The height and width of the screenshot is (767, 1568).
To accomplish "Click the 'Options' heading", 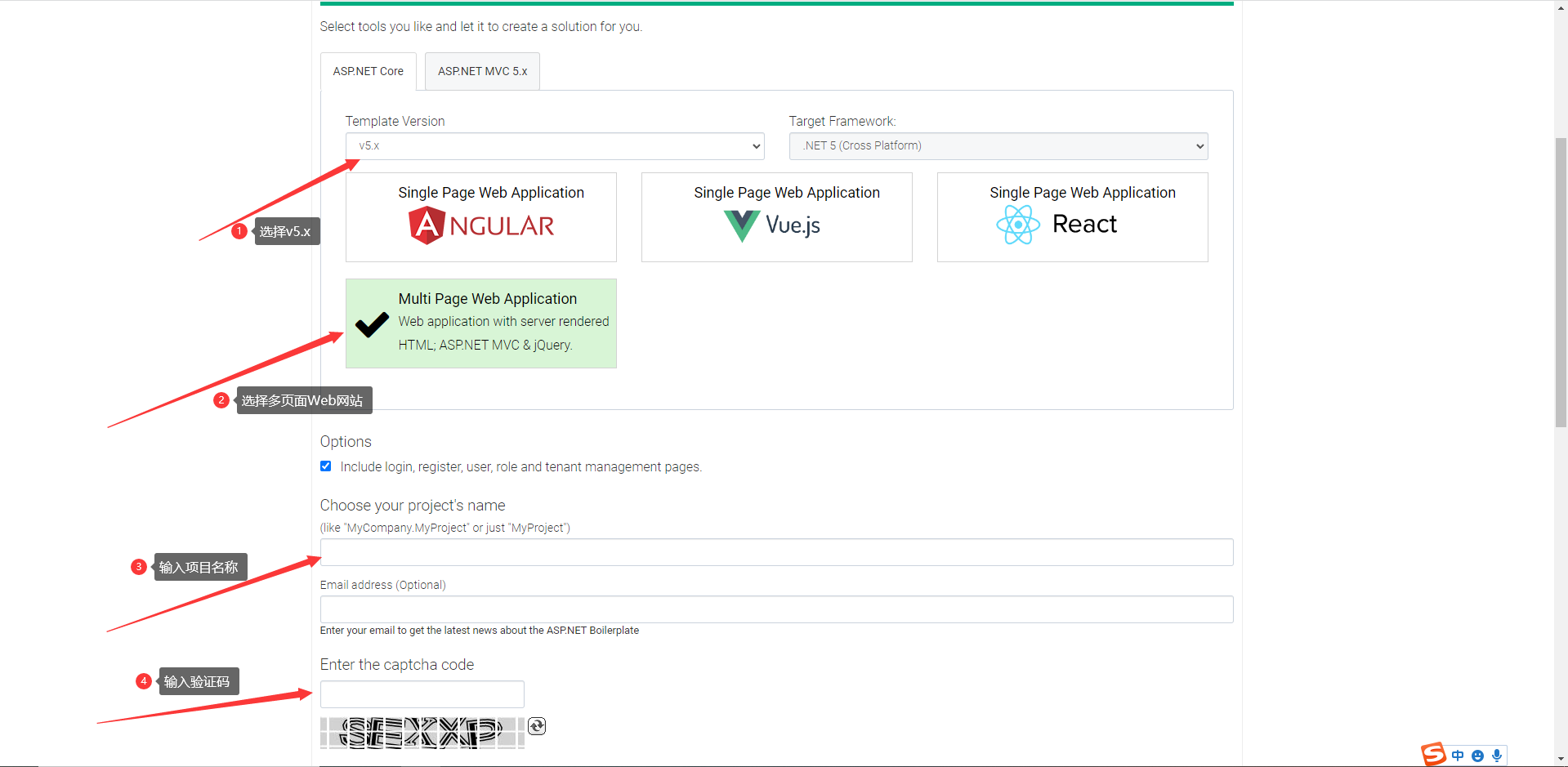I will (x=346, y=442).
